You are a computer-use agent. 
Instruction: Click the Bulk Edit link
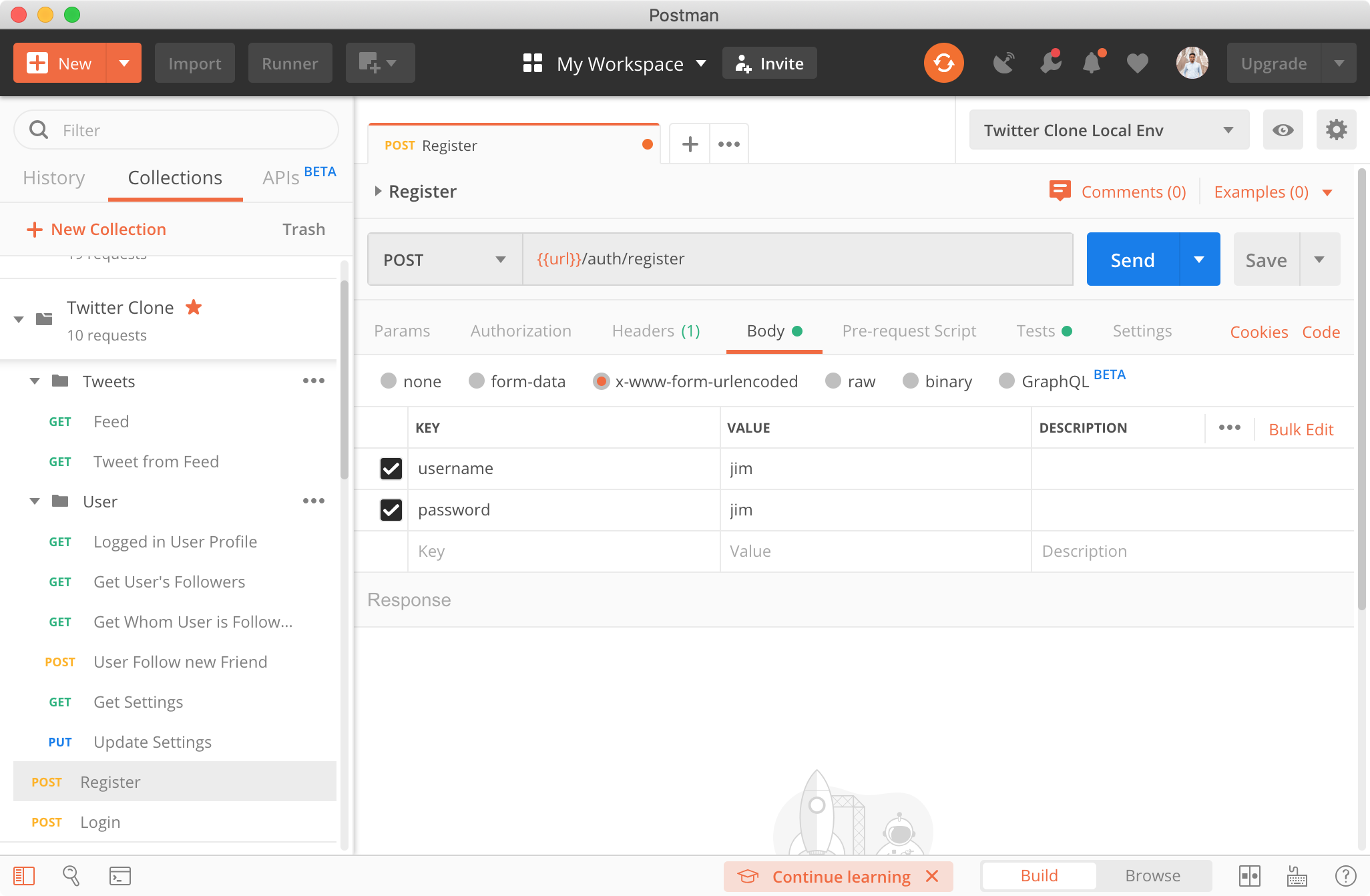point(1301,429)
